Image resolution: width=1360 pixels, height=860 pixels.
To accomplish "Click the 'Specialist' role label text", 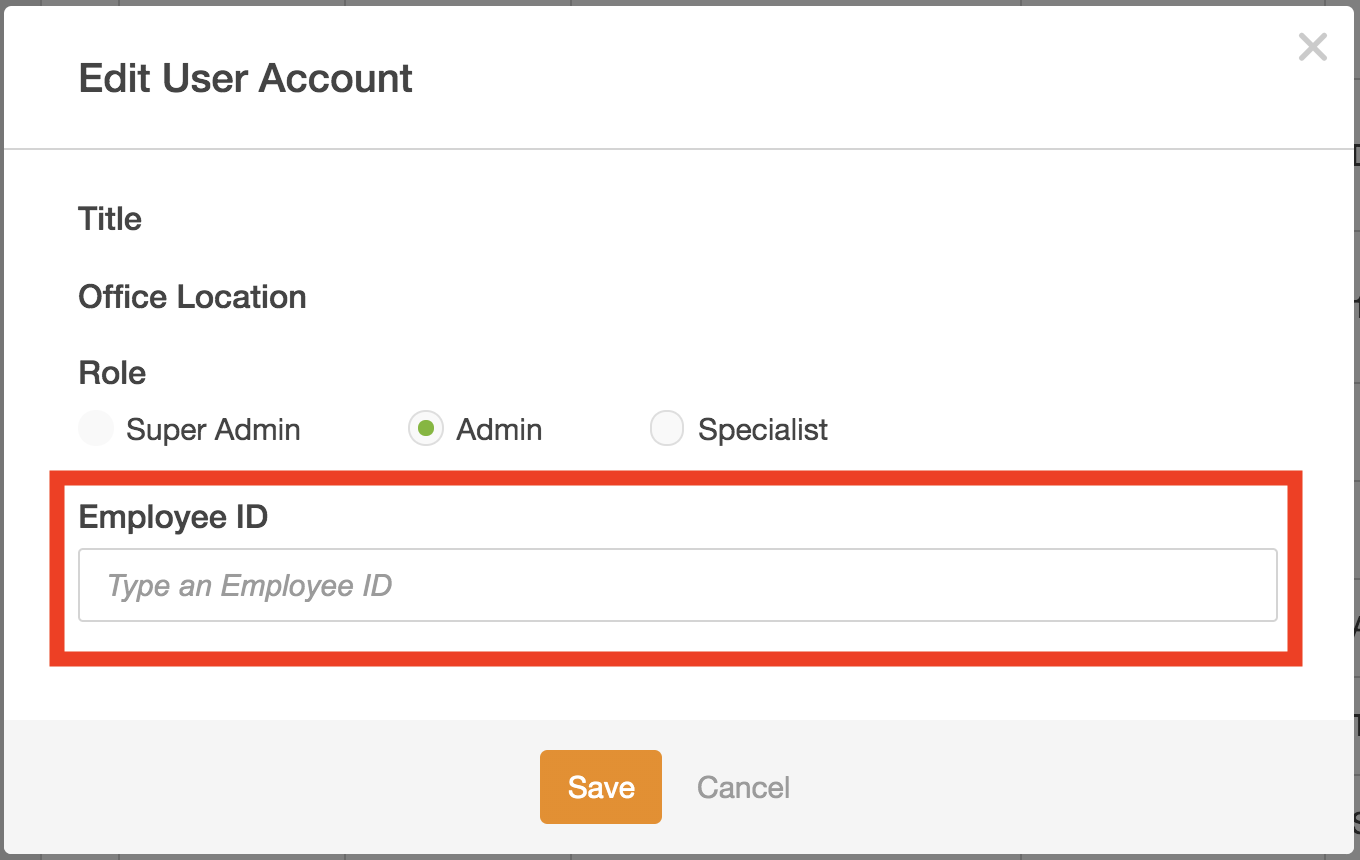I will [762, 430].
